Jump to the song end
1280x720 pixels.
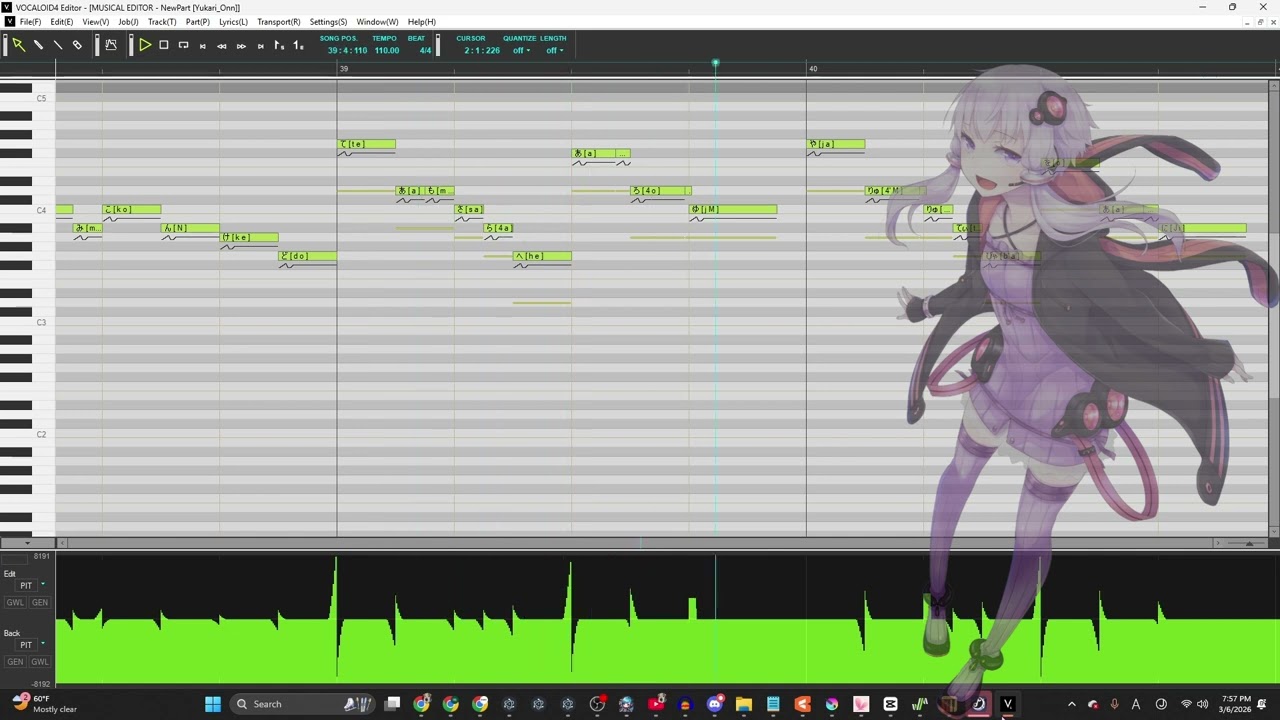point(261,46)
